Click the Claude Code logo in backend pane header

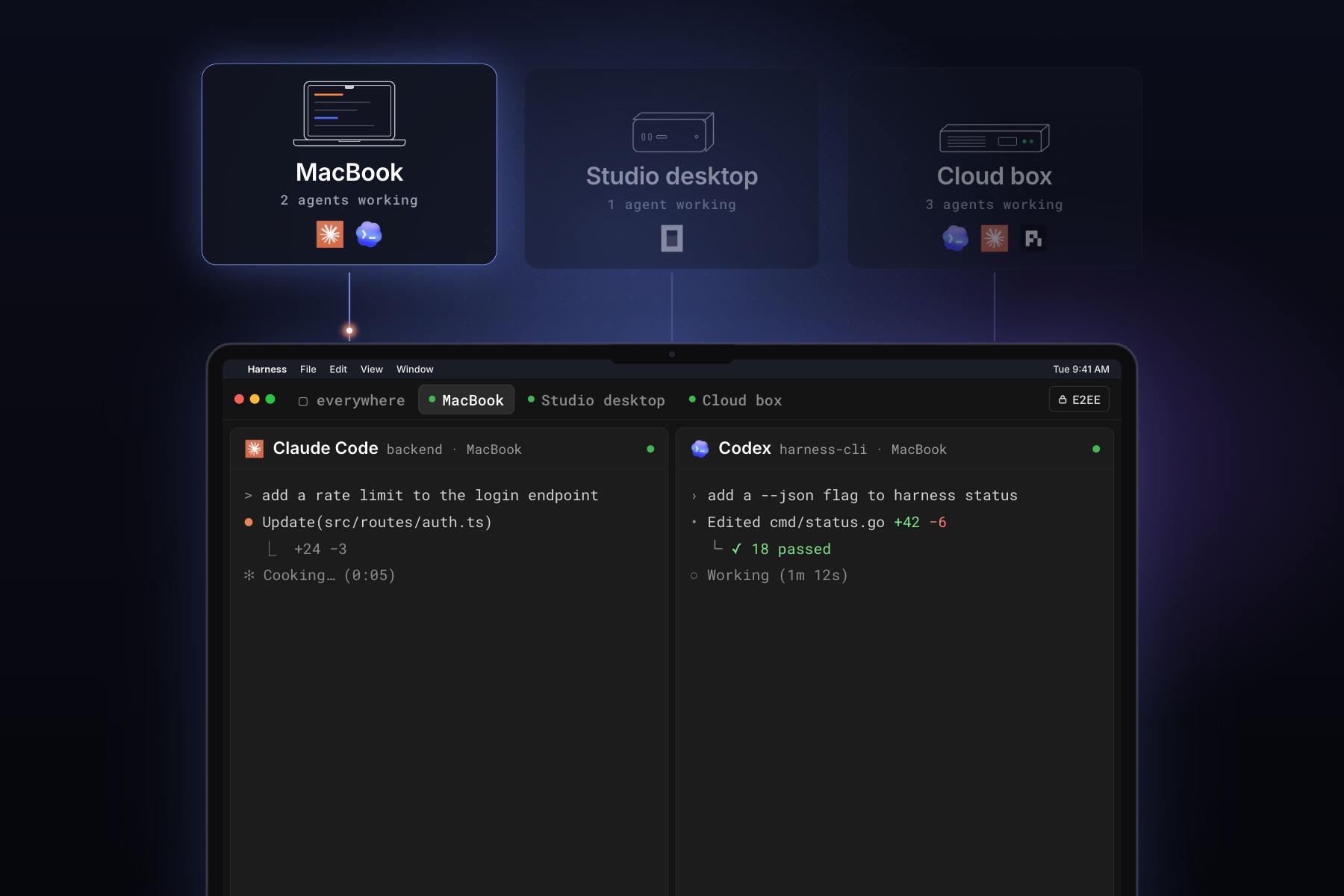point(255,449)
